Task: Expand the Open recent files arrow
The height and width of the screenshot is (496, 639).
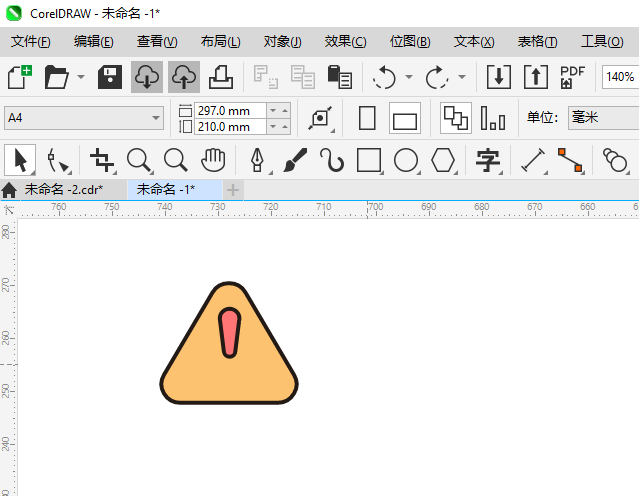Action: (x=81, y=77)
